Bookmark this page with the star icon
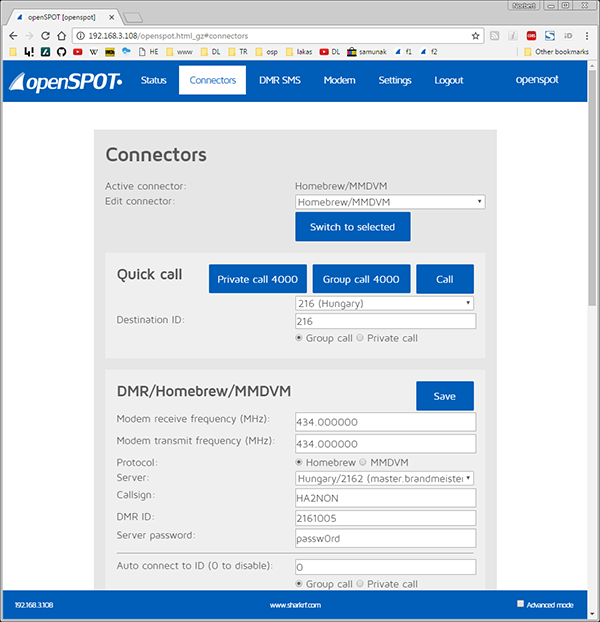This screenshot has height=622, width=600. point(475,36)
